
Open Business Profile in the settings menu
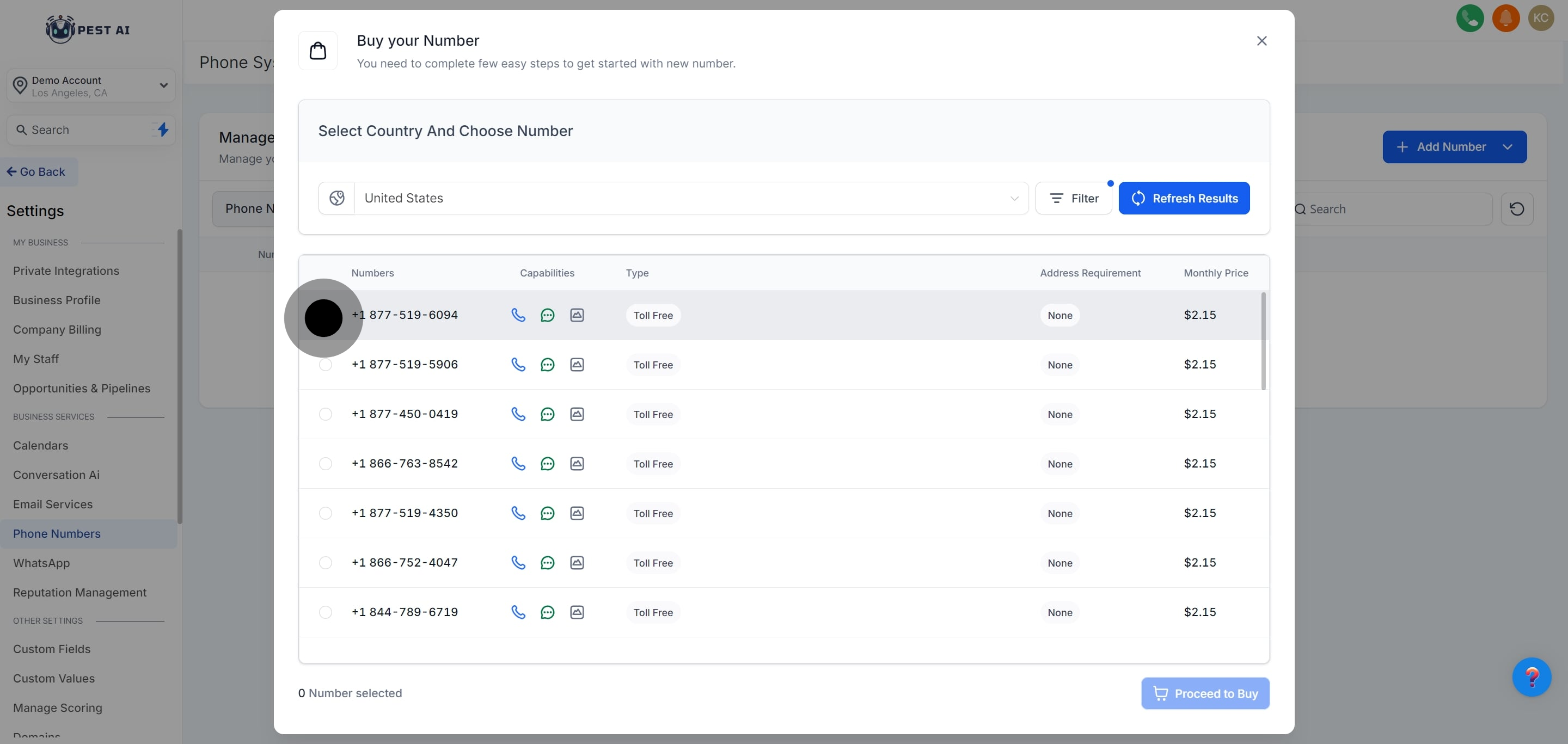(x=57, y=300)
